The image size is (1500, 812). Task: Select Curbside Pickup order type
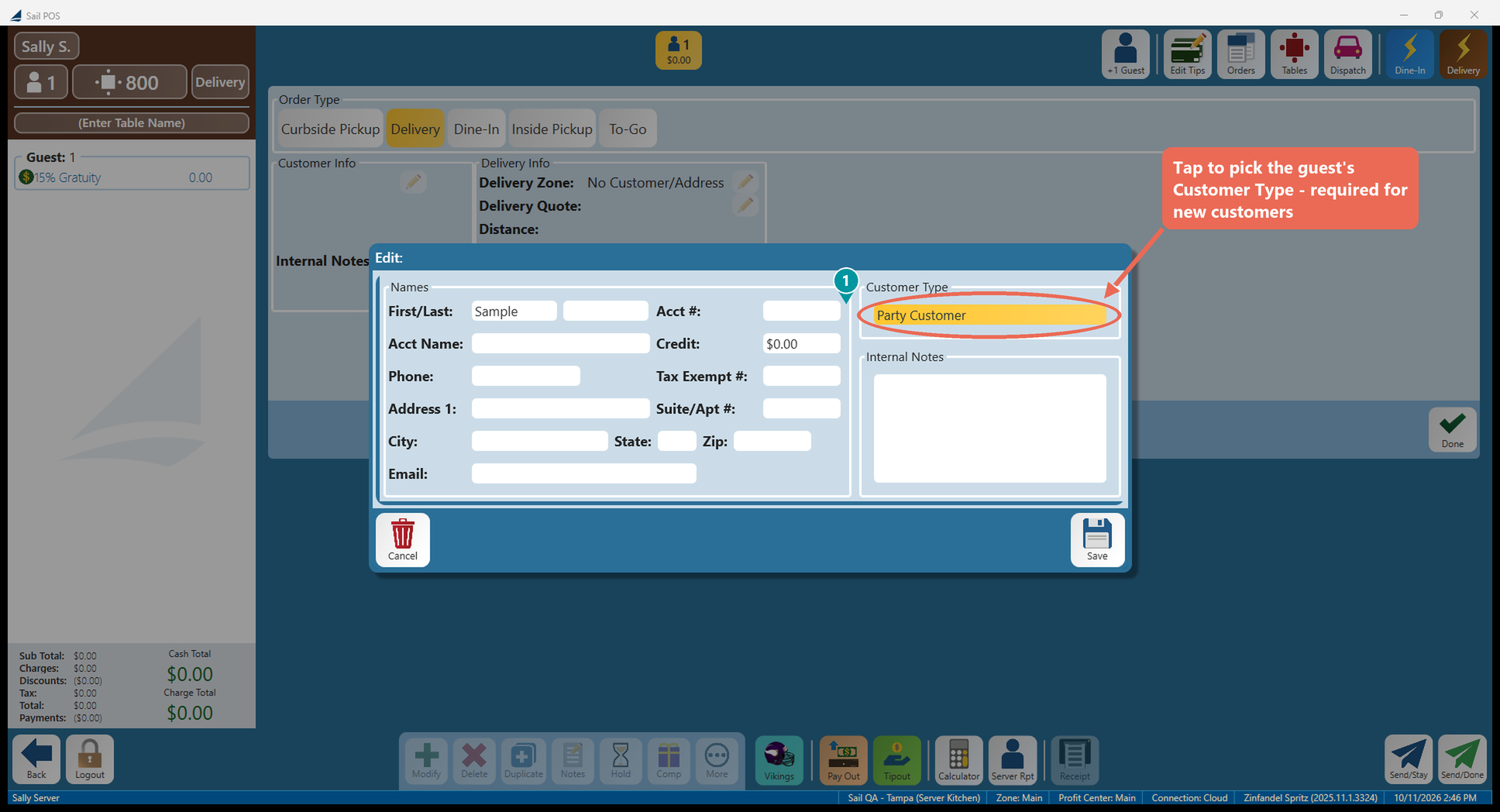330,129
